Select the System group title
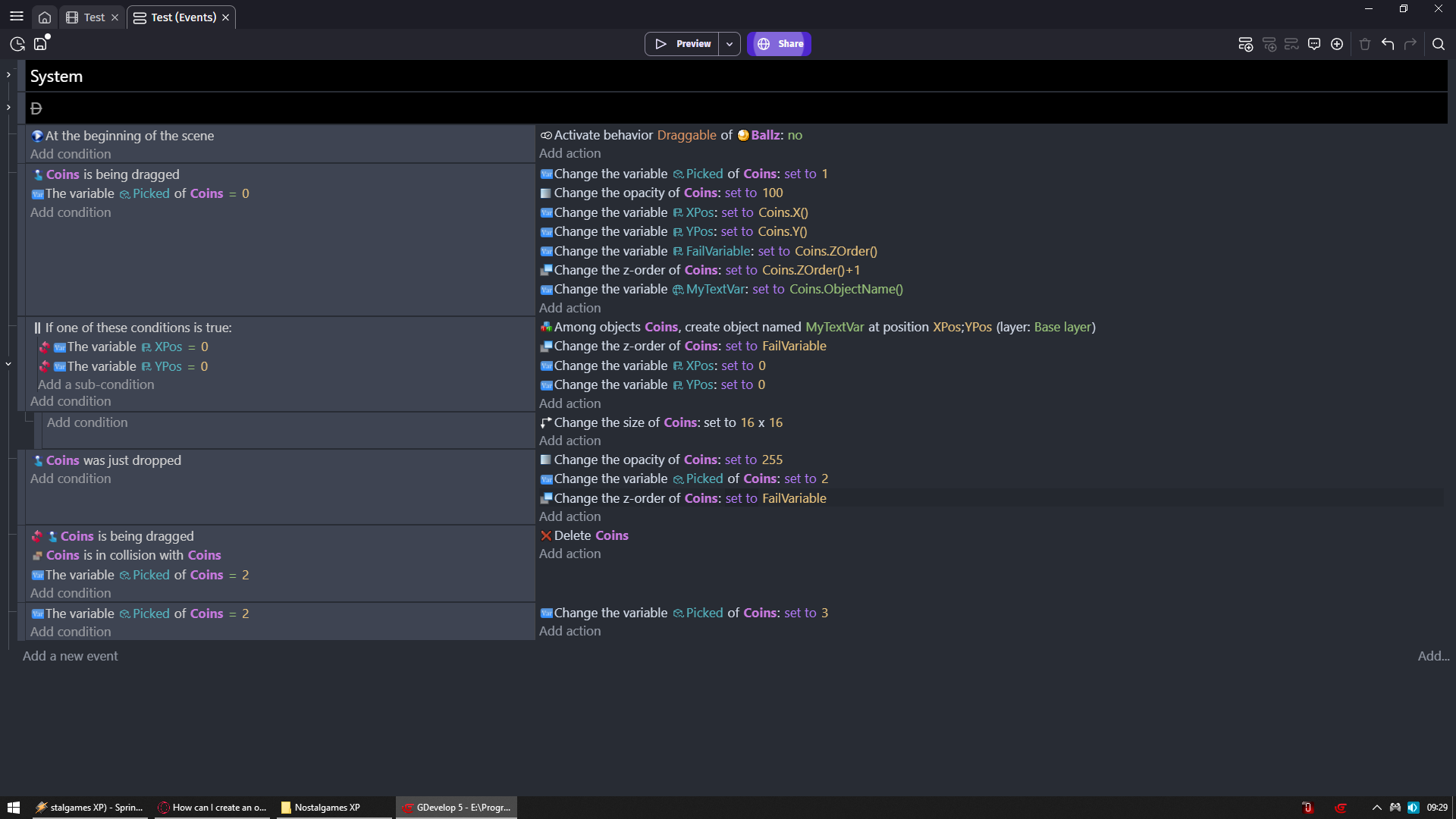The height and width of the screenshot is (819, 1456). 56,77
